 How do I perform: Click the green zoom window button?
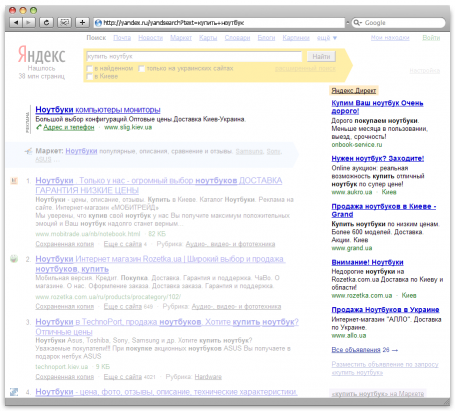(33, 10)
